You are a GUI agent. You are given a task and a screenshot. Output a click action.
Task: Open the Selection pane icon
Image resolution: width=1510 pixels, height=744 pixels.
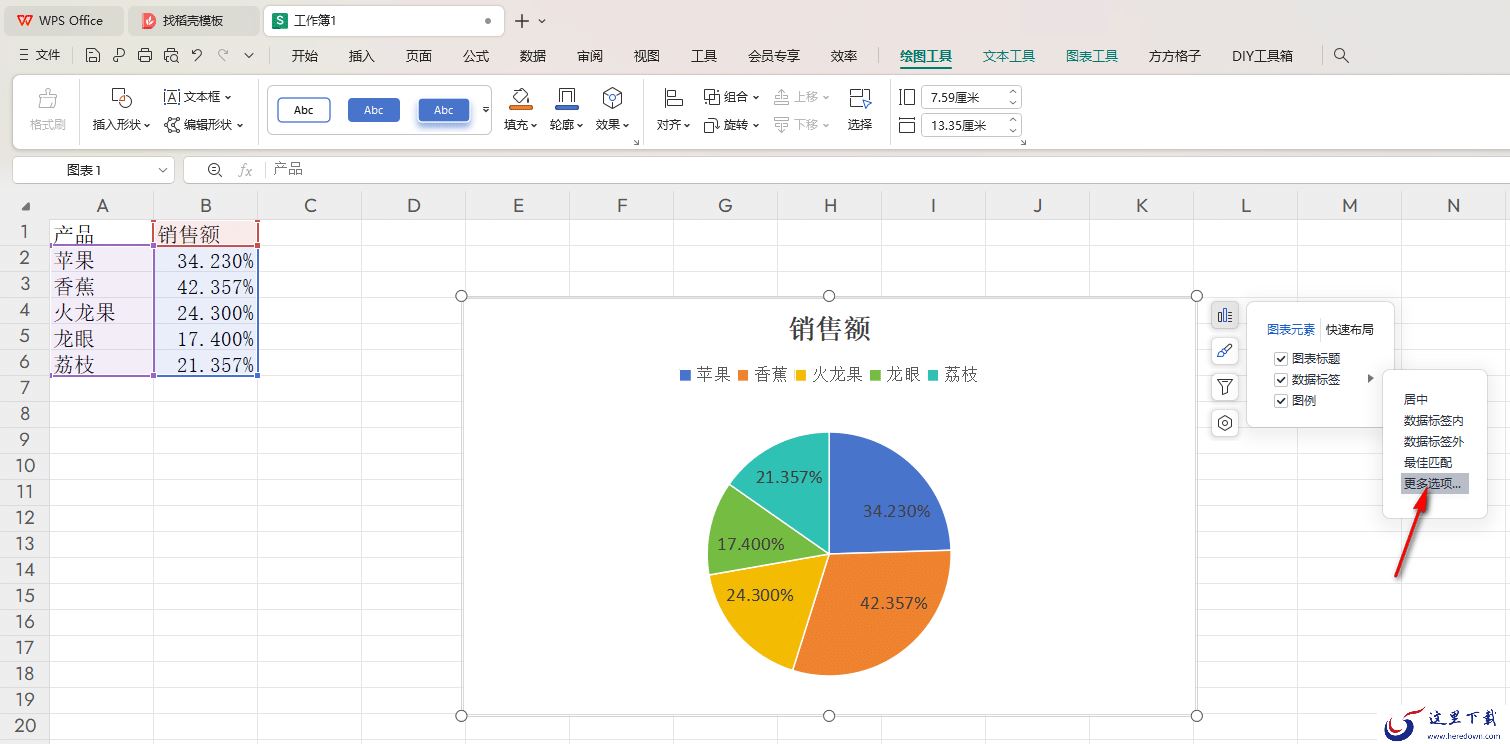click(860, 98)
